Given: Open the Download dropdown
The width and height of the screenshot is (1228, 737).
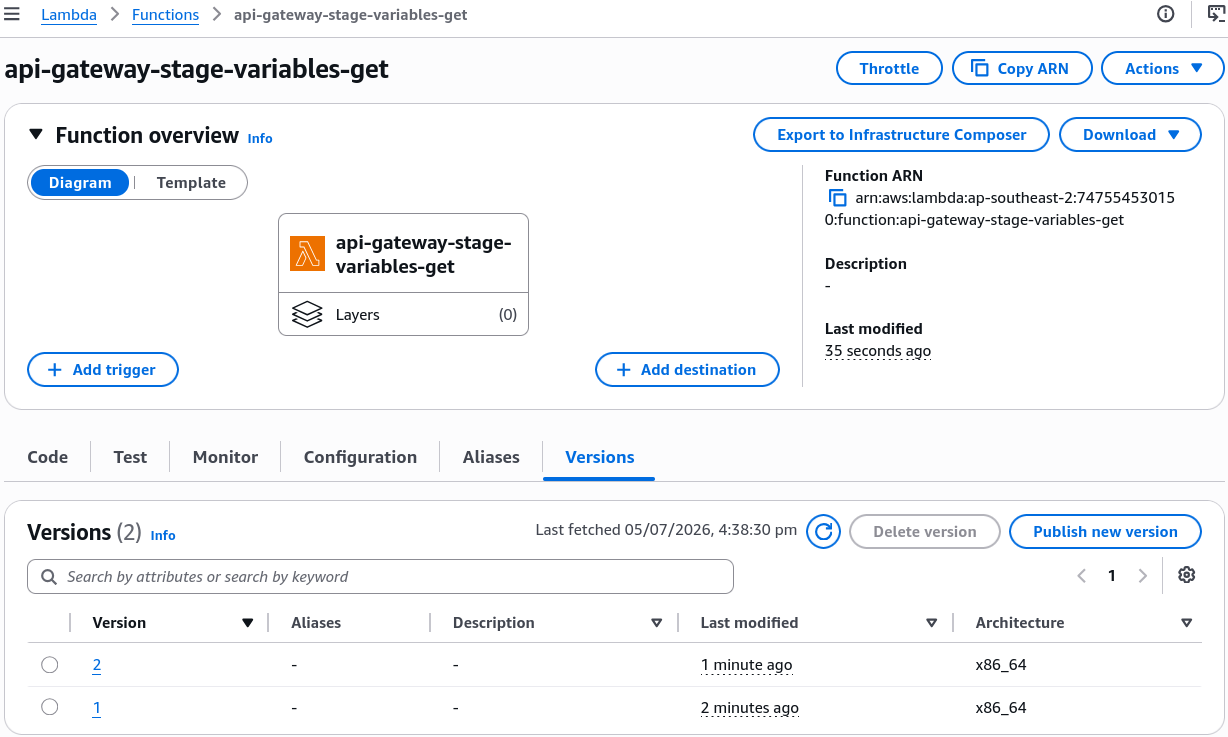Looking at the screenshot, I should click(x=1129, y=135).
